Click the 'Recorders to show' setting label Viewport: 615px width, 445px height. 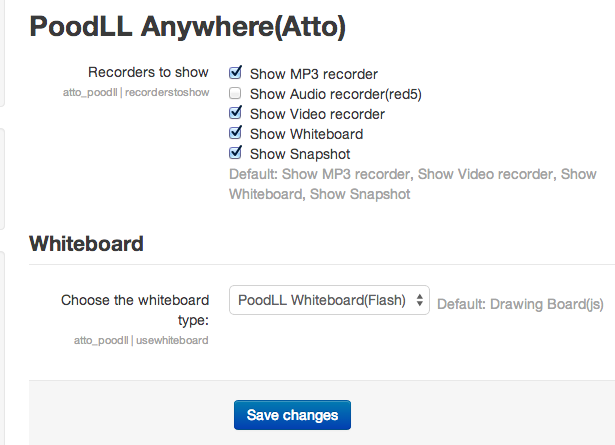click(148, 72)
